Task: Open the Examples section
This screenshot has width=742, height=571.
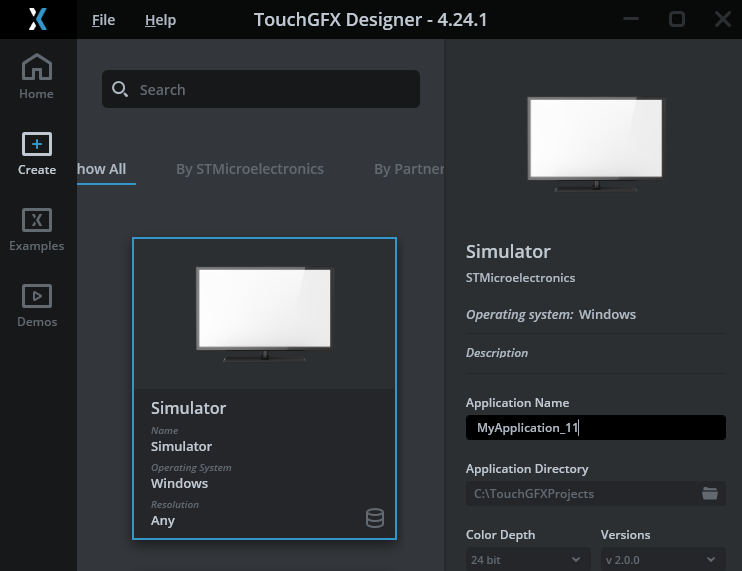Action: (x=37, y=229)
